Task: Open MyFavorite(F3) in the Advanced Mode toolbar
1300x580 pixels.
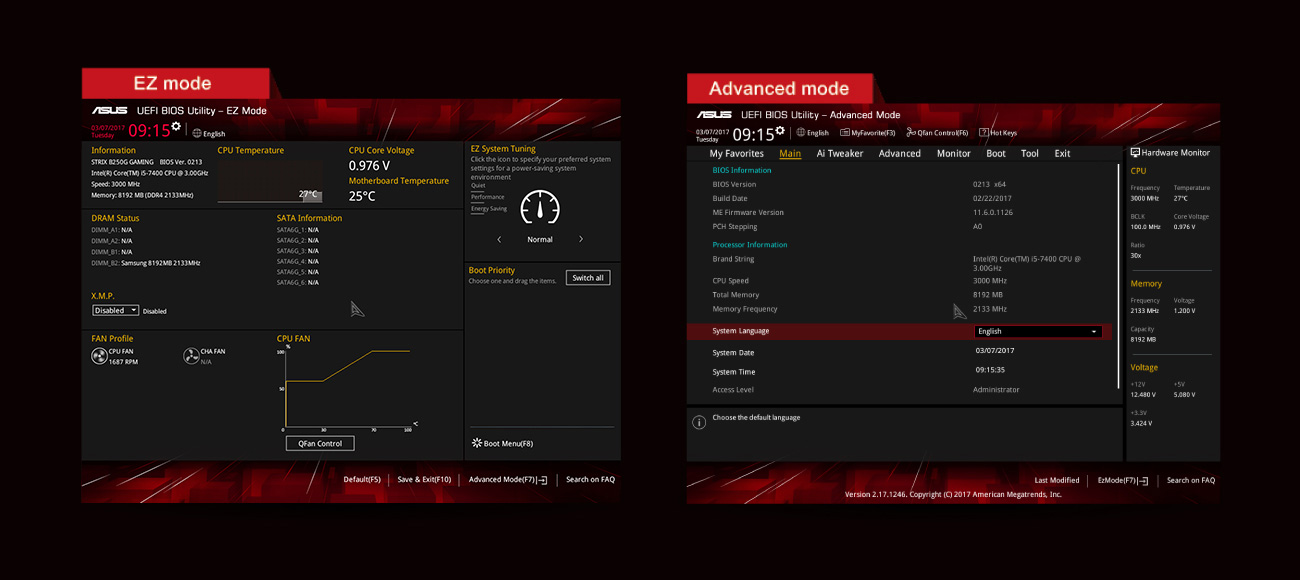Action: click(x=845, y=132)
